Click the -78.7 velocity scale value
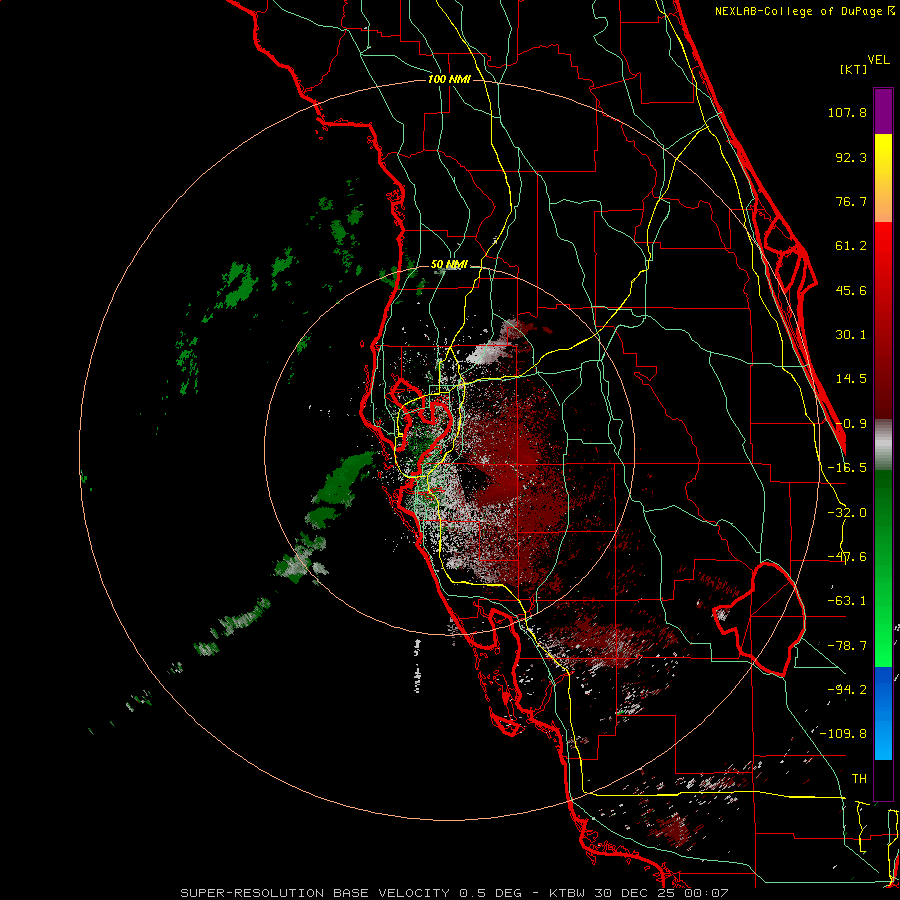 point(847,646)
